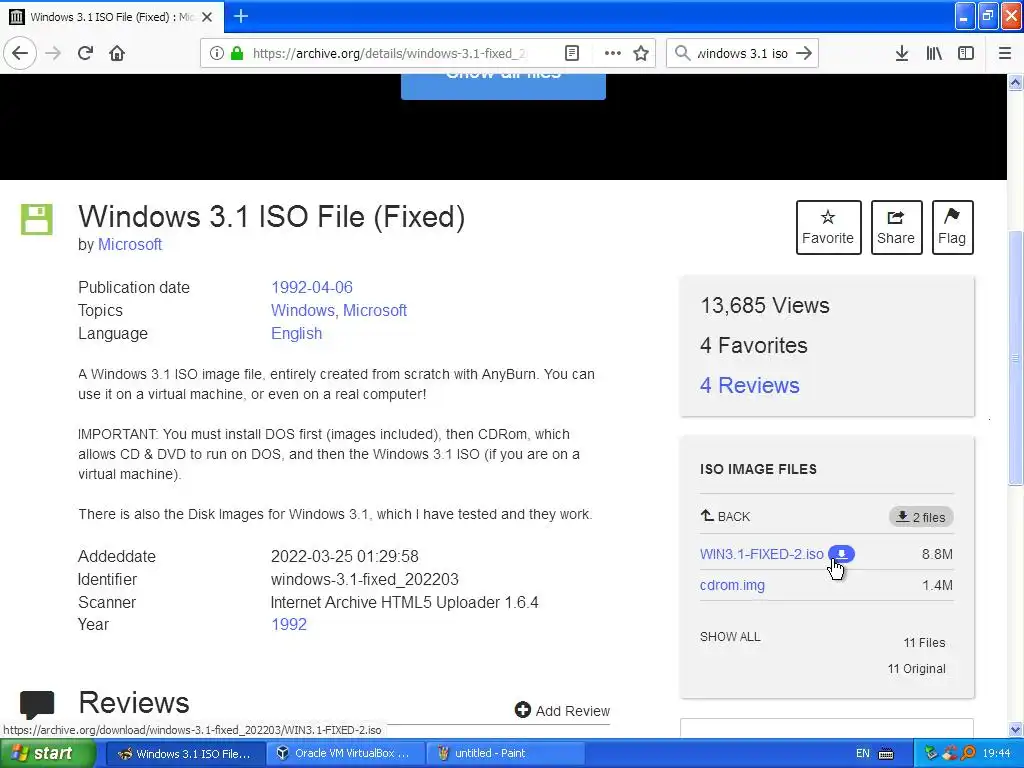Toggle Reader View icon in address bar
This screenshot has width=1024, height=768.
[571, 53]
